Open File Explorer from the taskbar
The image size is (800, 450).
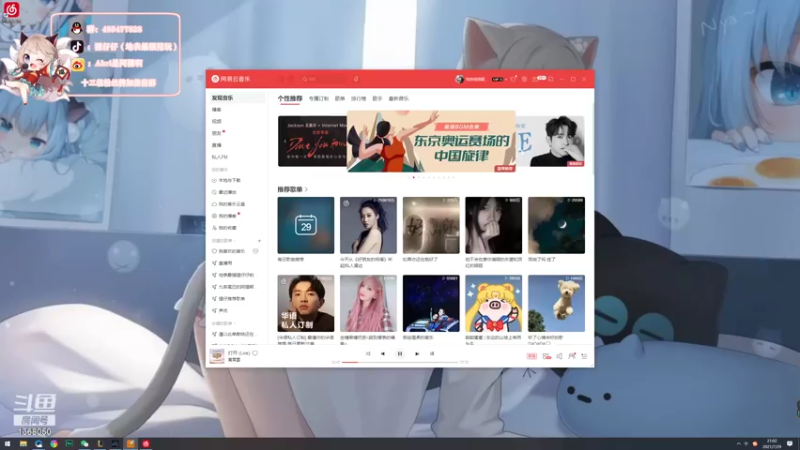[23, 444]
